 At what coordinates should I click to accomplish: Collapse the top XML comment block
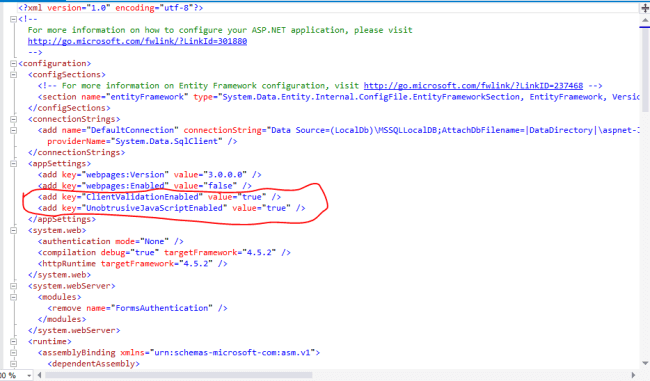click(x=13, y=19)
